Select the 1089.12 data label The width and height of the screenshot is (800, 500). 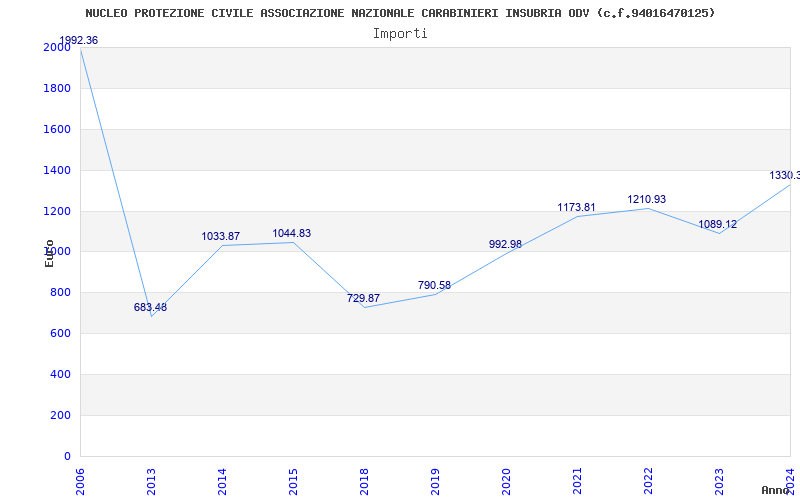pos(717,224)
